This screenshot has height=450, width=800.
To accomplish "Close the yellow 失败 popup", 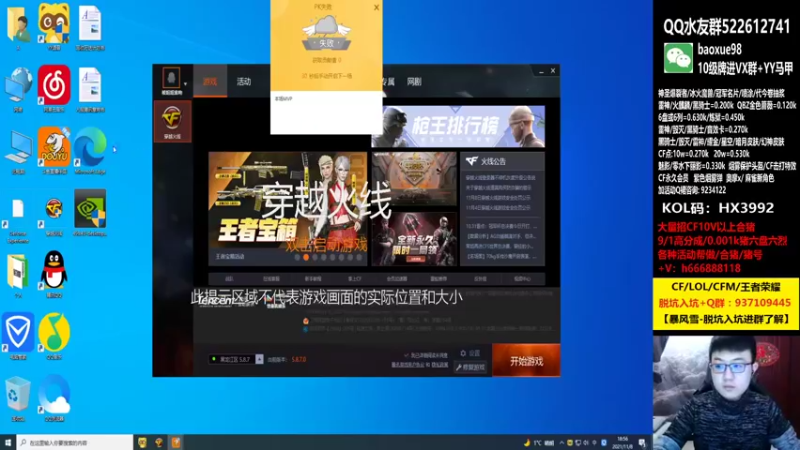I will [x=377, y=7].
